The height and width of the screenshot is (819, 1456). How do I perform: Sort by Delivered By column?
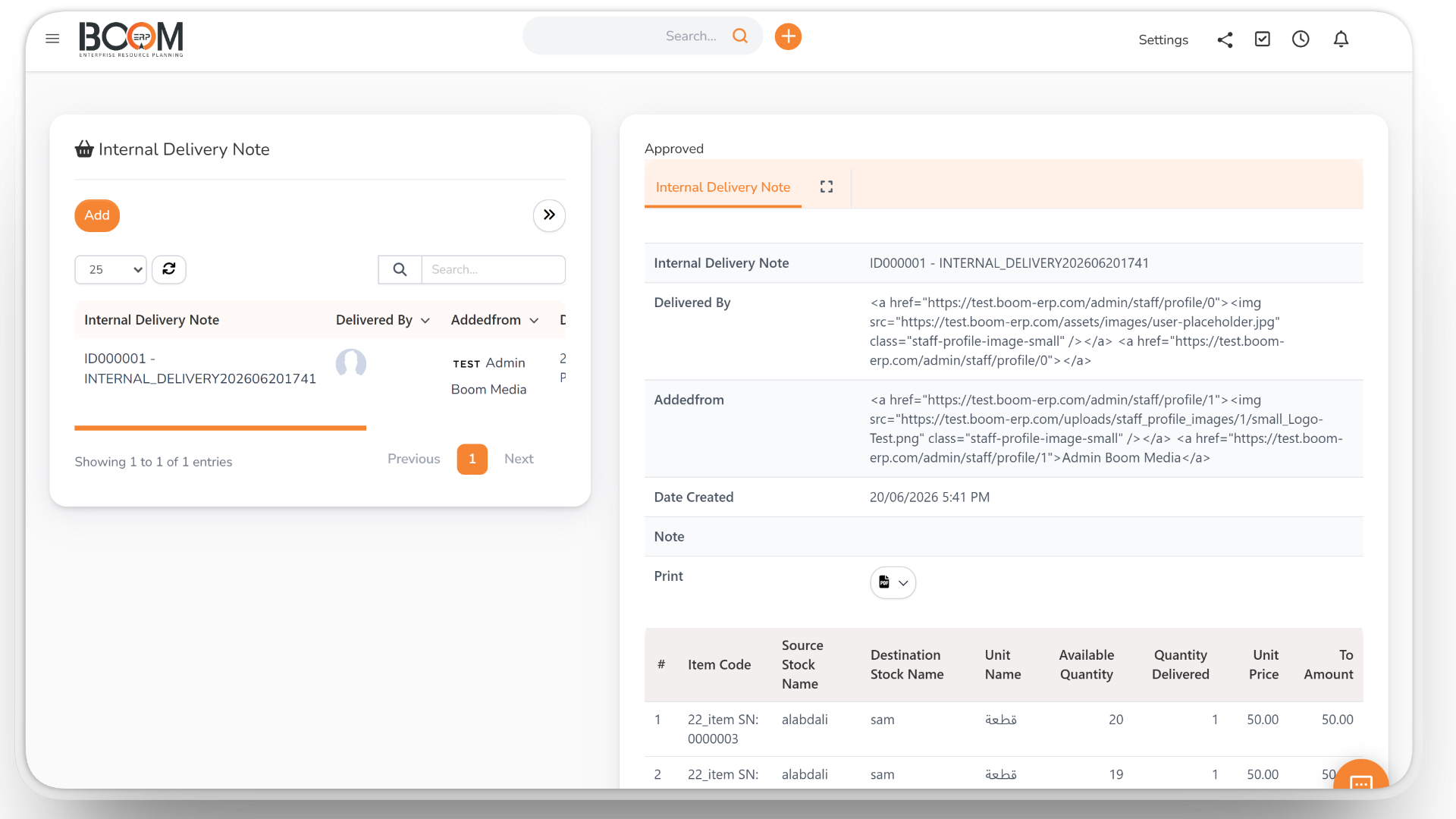click(383, 320)
